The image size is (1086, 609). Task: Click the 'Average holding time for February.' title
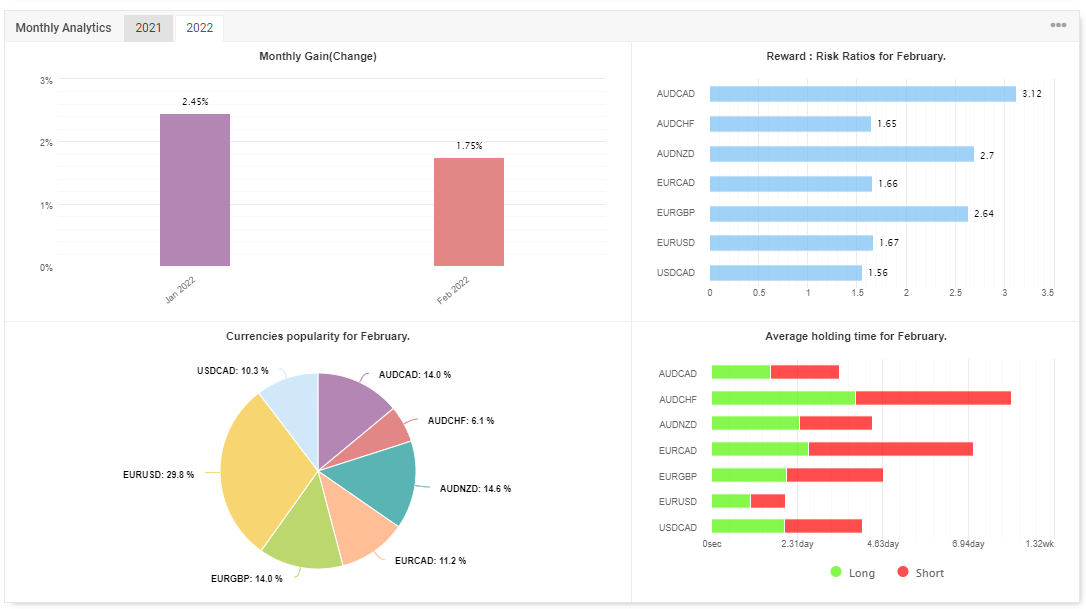pyautogui.click(x=856, y=336)
